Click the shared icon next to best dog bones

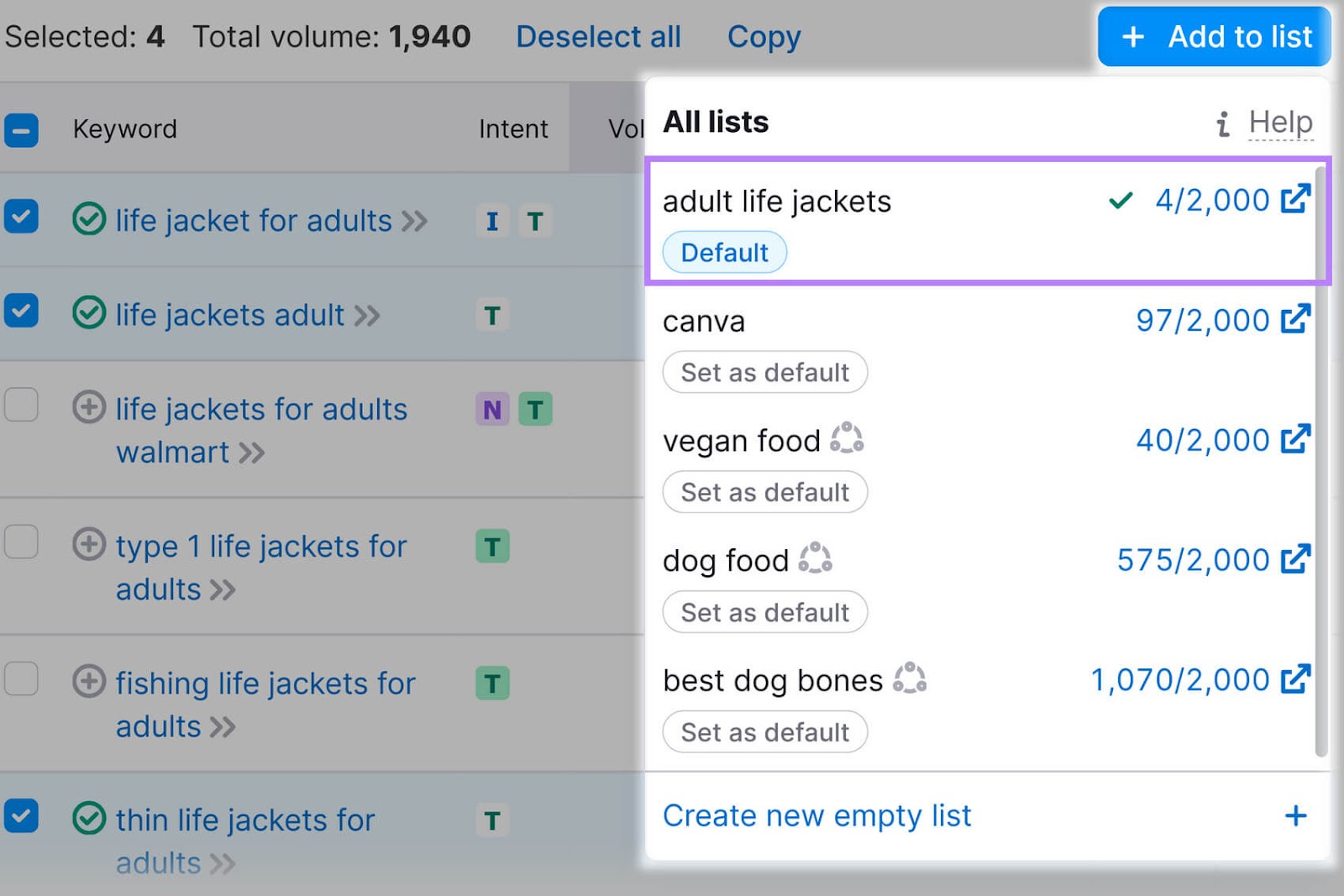point(910,678)
